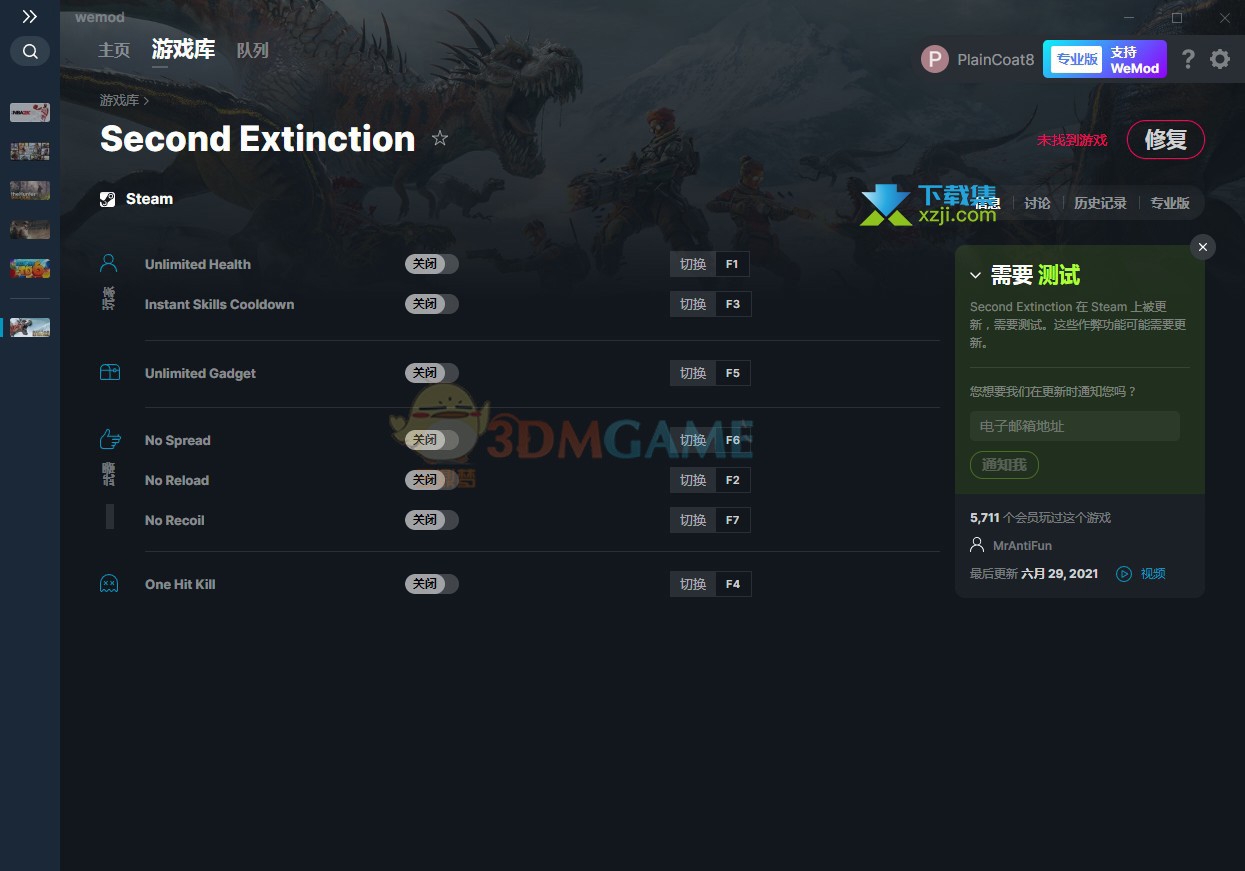
Task: Close the 需要测试 notice panel
Action: (1203, 247)
